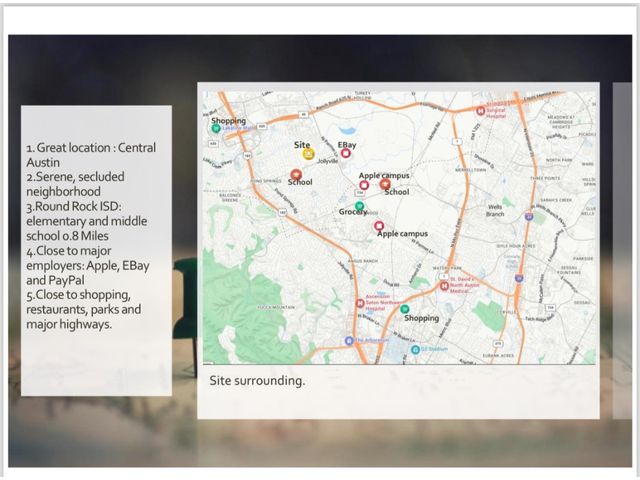Click the School marker beside Apple campus
The image size is (640, 480).
[x=385, y=184]
